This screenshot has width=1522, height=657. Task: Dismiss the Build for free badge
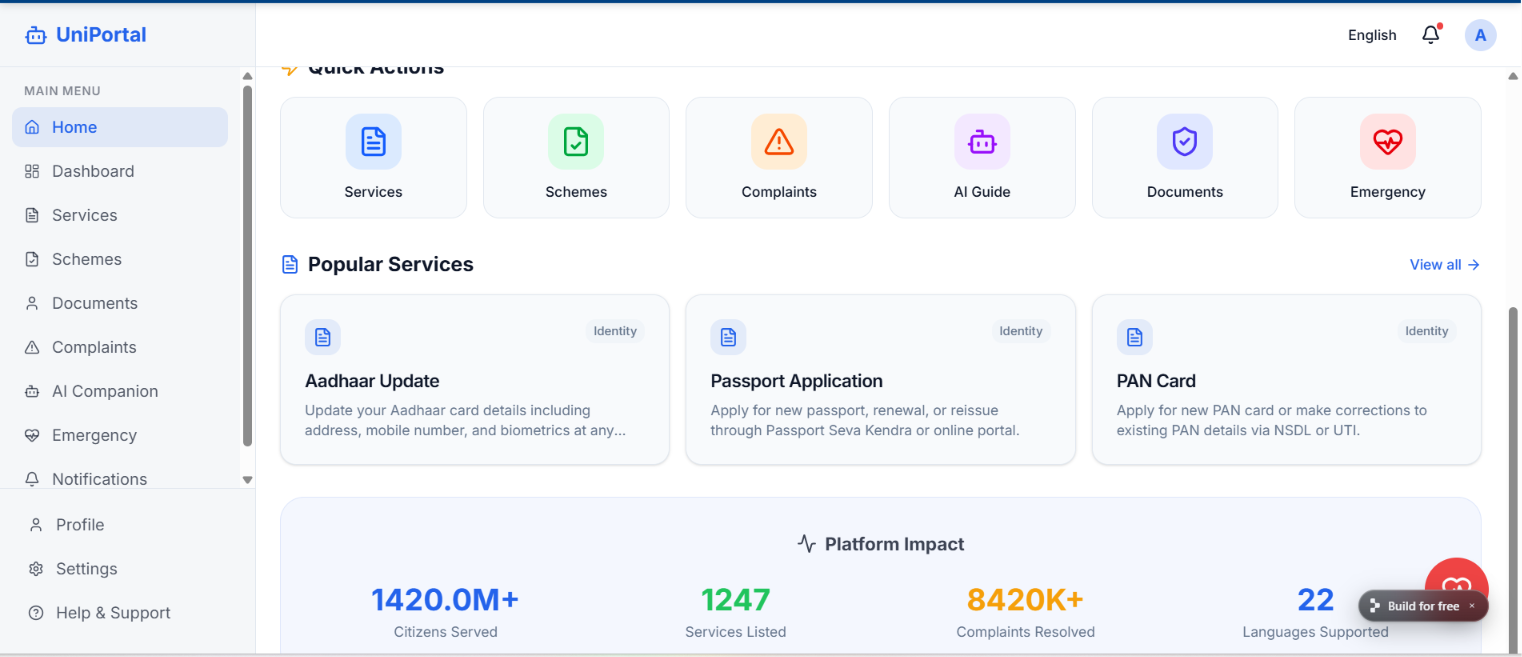[1472, 606]
